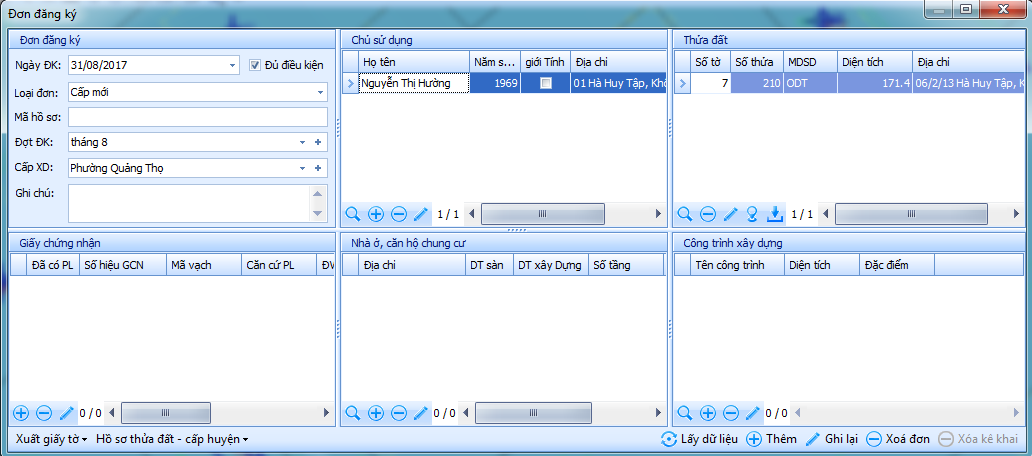Toggle the Đủ điều kiện checkbox
The width and height of the screenshot is (1032, 456).
(256, 65)
